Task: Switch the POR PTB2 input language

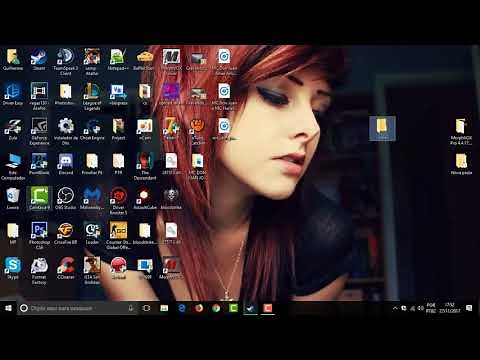Action: click(431, 308)
